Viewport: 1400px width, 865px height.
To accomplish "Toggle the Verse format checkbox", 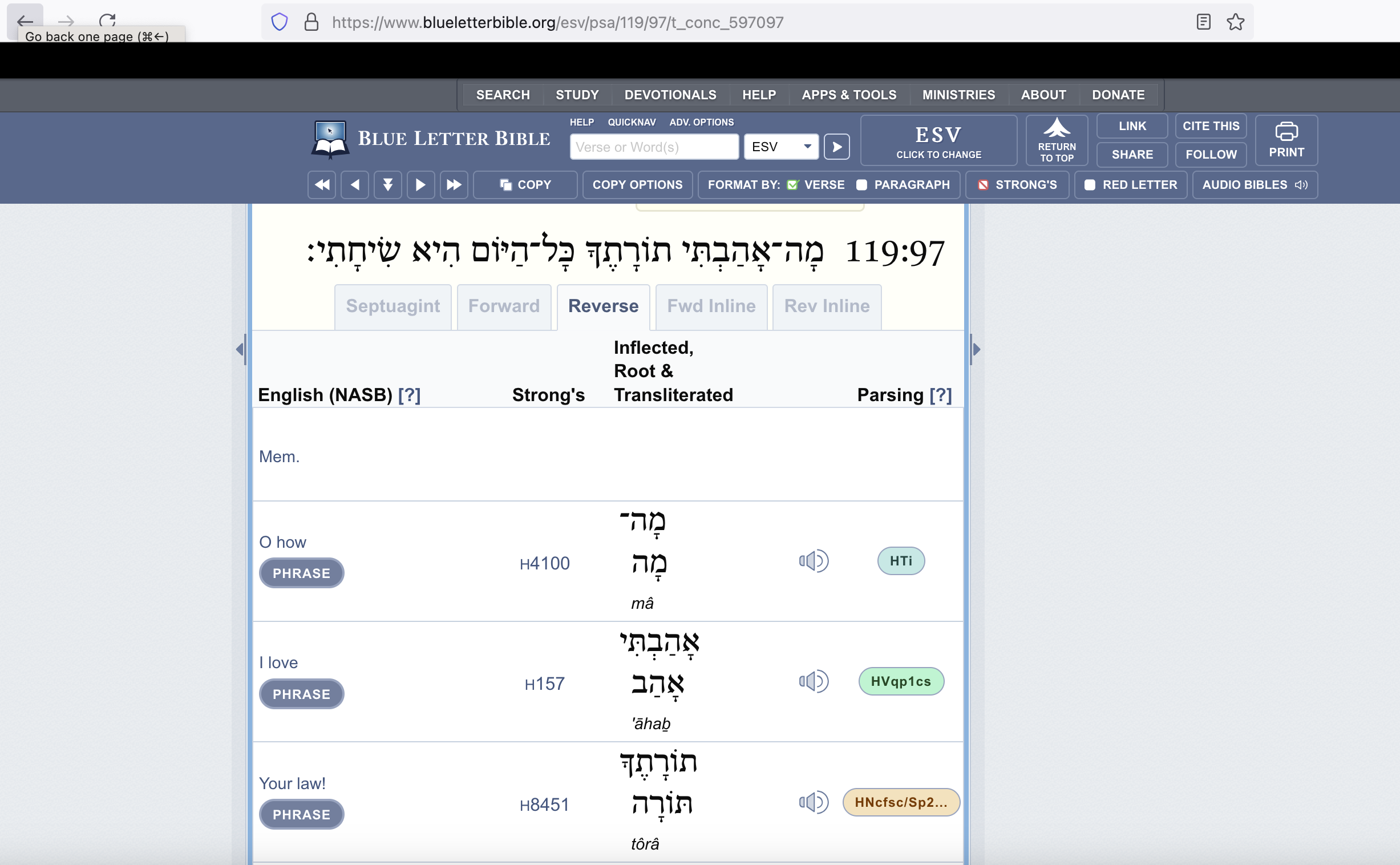I will tap(792, 185).
